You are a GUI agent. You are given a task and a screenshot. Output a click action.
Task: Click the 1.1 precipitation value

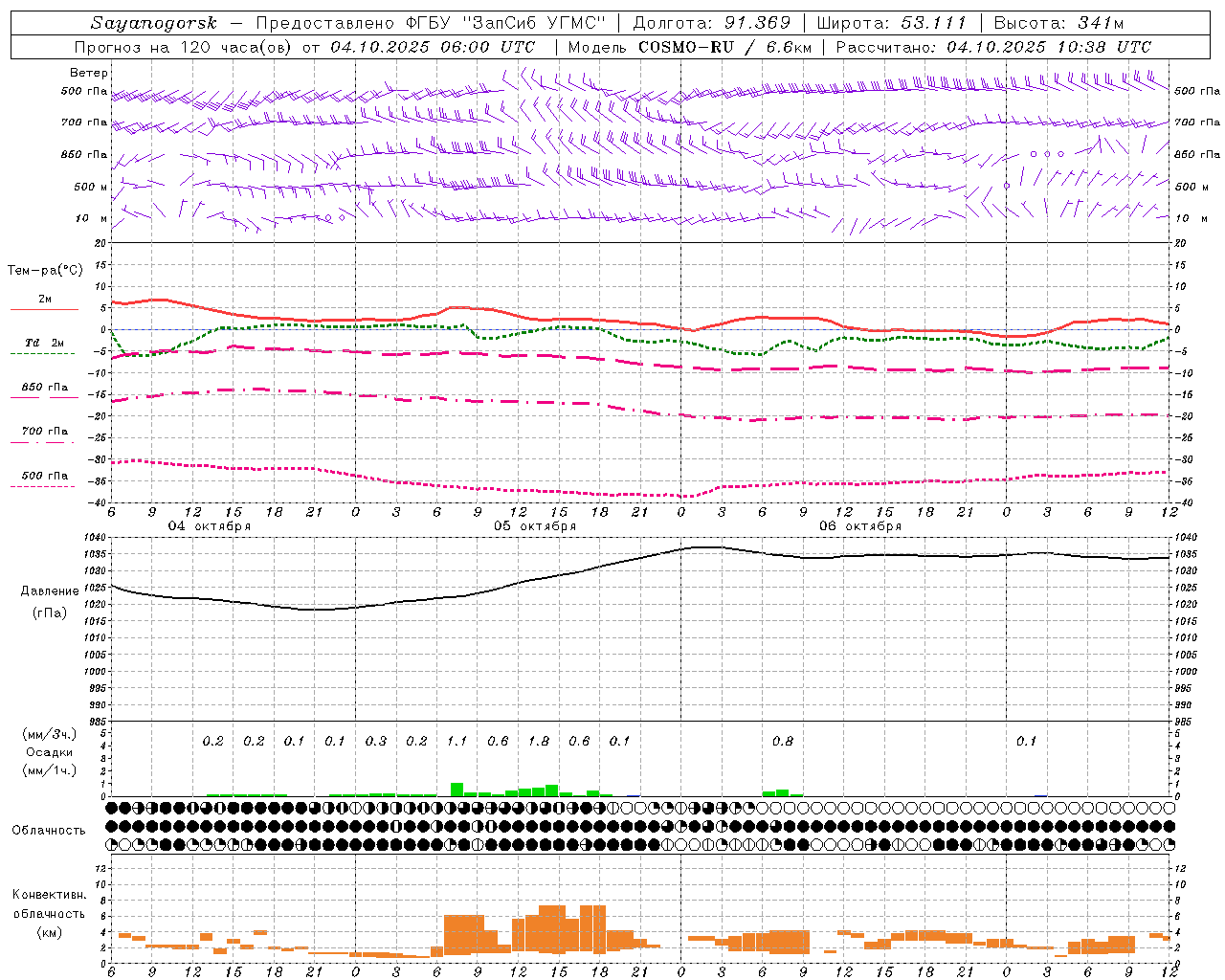pyautogui.click(x=457, y=741)
